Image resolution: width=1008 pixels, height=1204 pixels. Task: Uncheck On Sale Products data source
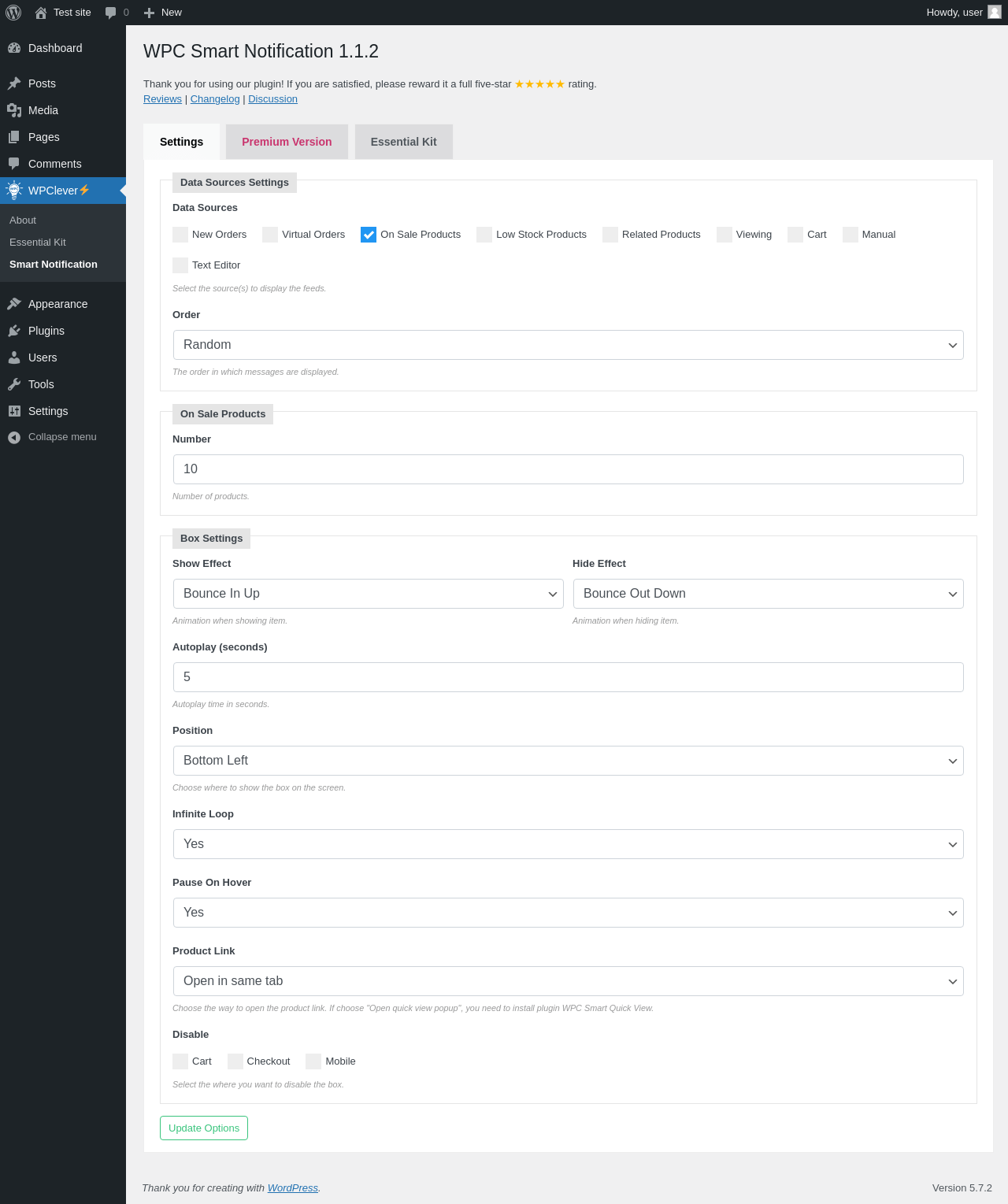(369, 235)
